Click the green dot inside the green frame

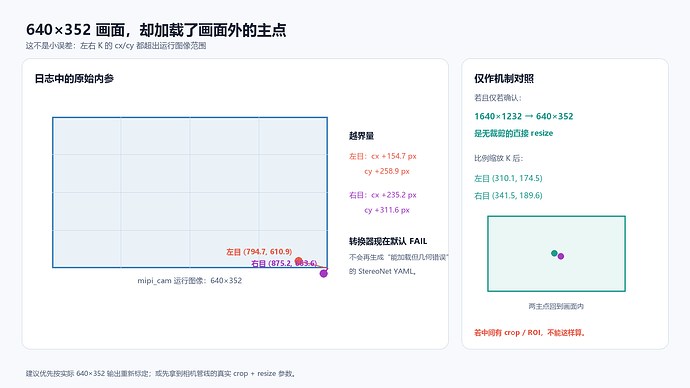554,253
